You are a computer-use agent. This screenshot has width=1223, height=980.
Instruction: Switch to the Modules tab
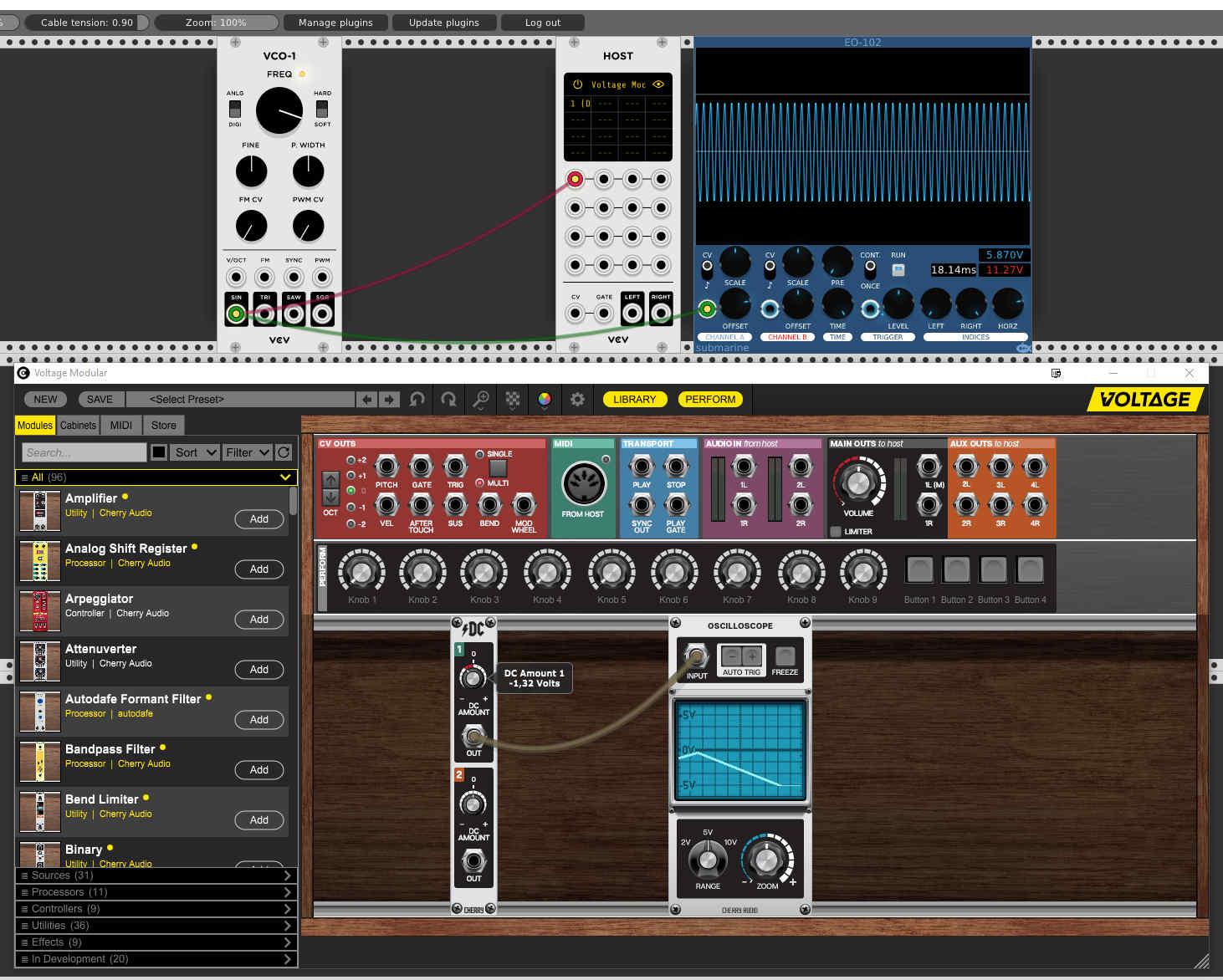[35, 426]
